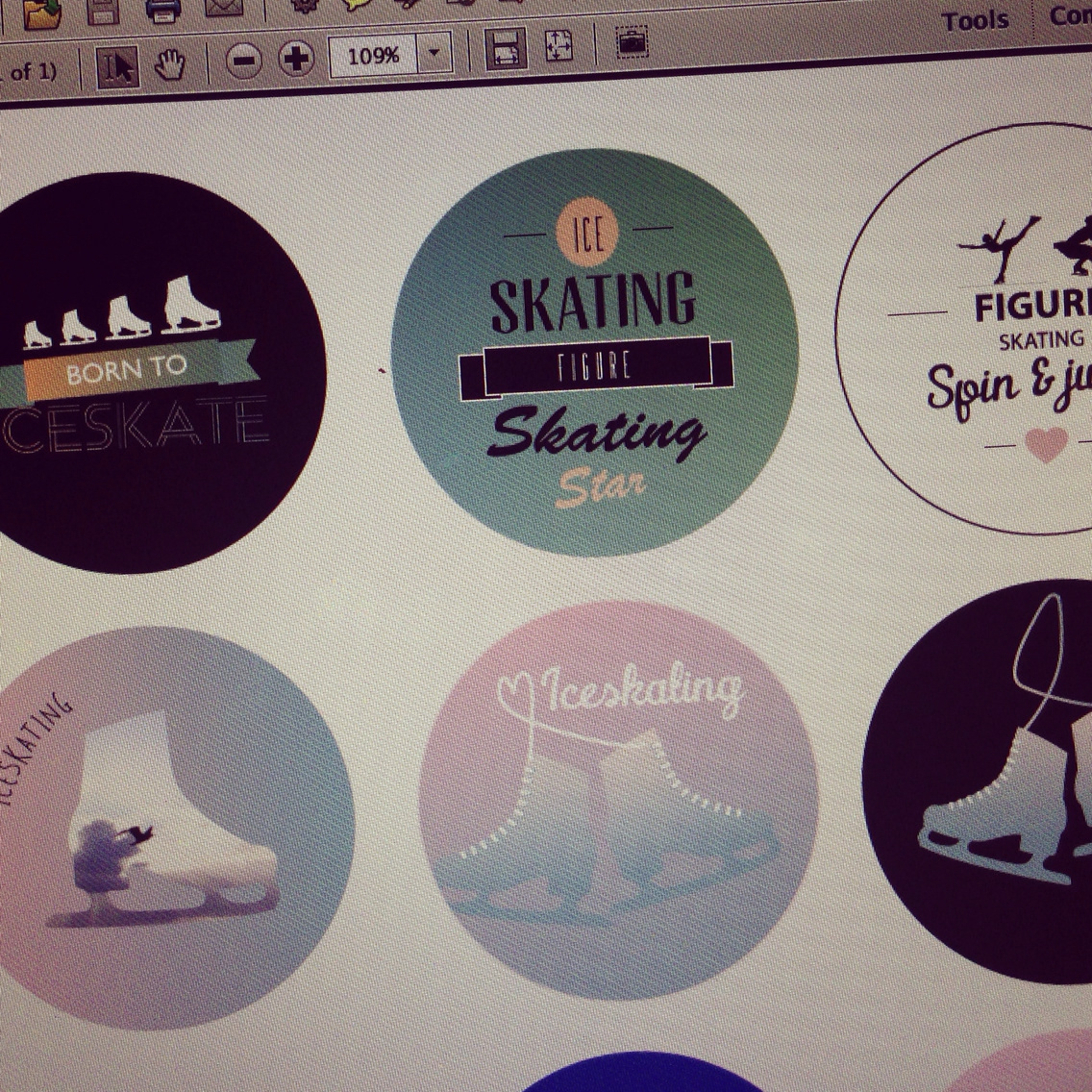Open a file with the folder icon

click(x=40, y=12)
